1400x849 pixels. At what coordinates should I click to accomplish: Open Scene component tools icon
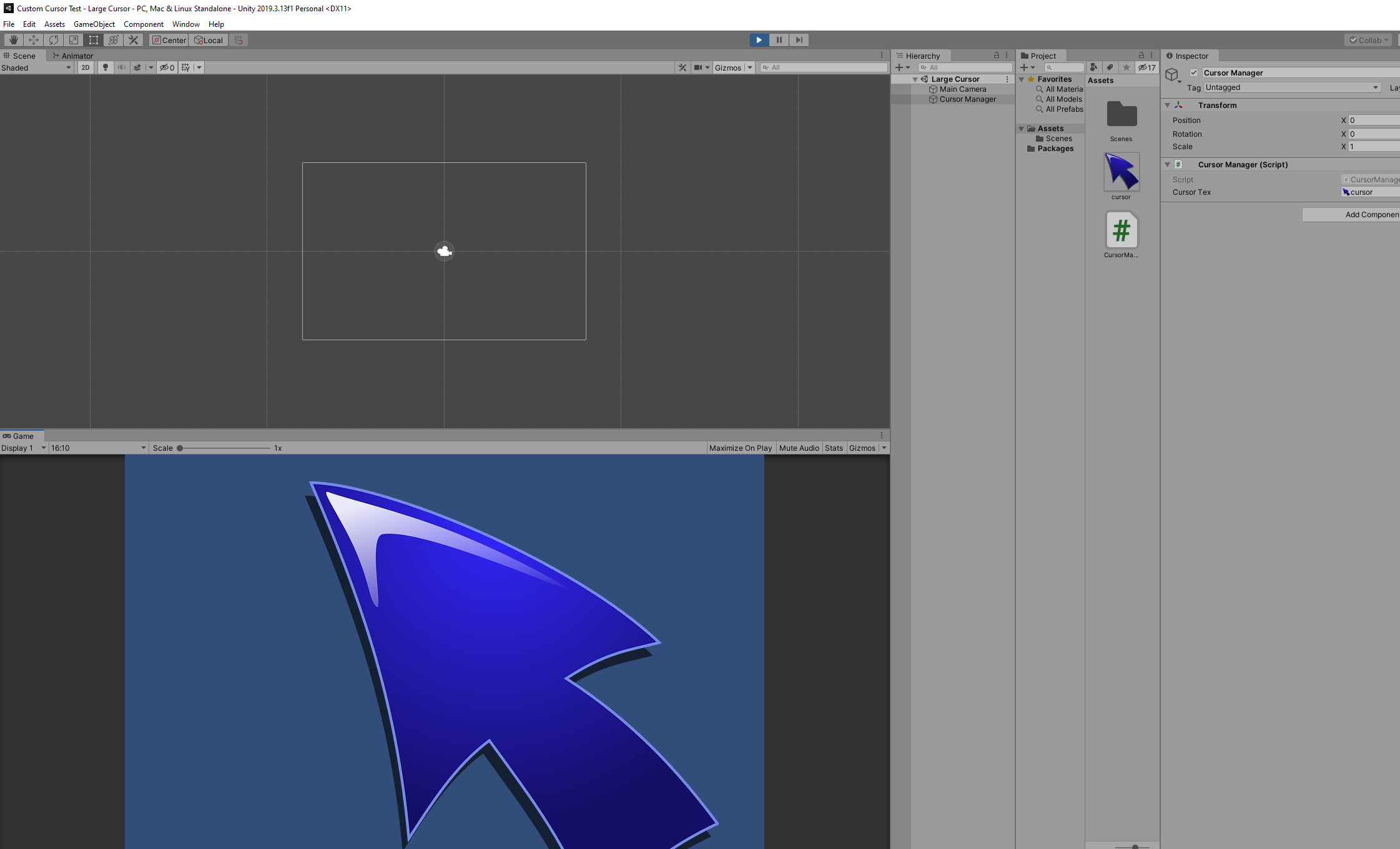683,67
